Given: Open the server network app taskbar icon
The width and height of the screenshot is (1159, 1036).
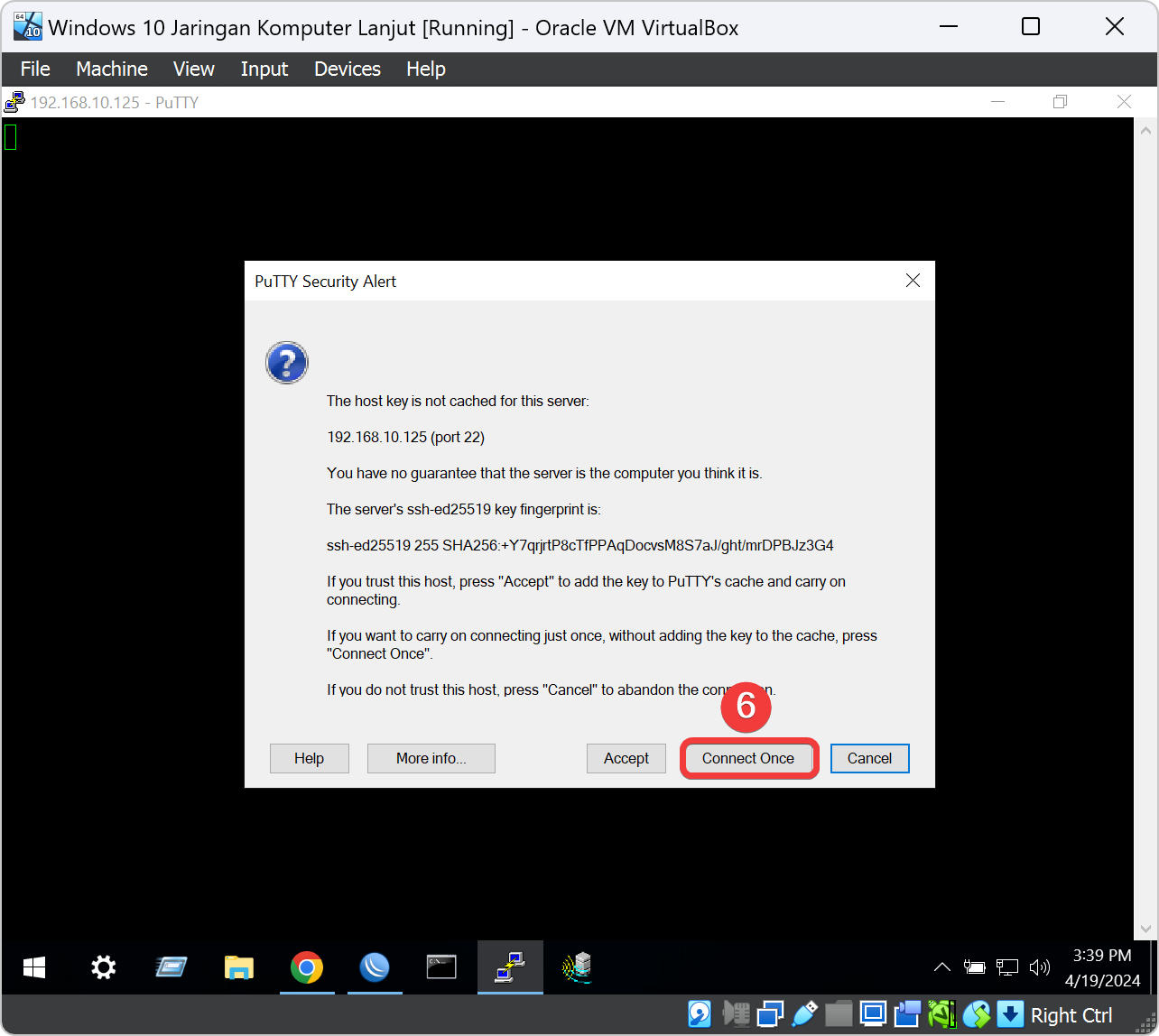Looking at the screenshot, I should pos(578,968).
